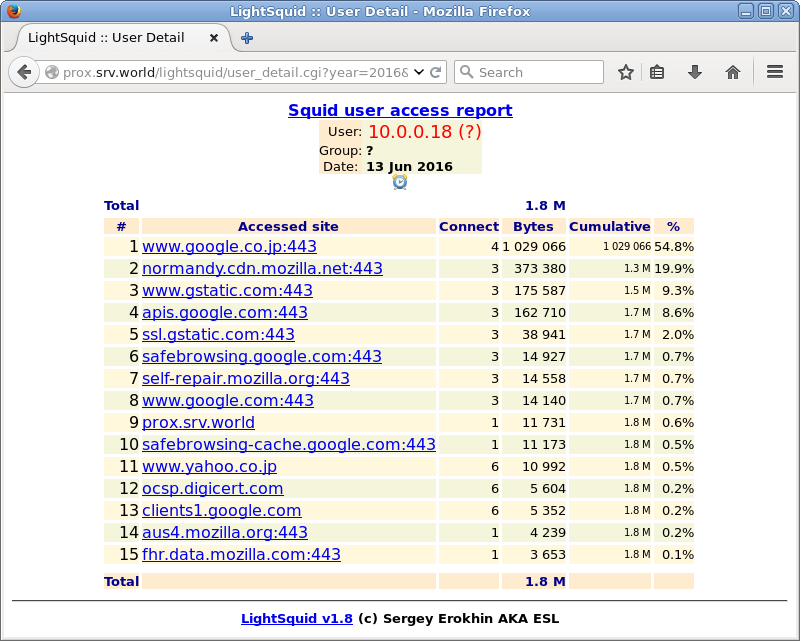Open the prox.srv.world site link
Screen dimensions: 800x641
198,423
